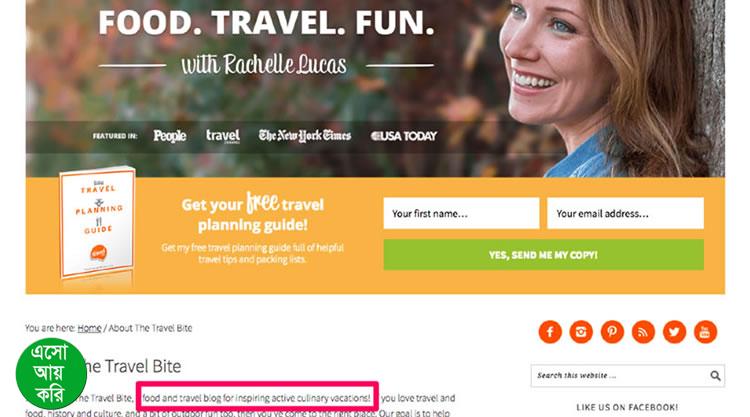The width and height of the screenshot is (750, 417).
Task: Click the green Bengali circle badge
Action: pos(51,374)
